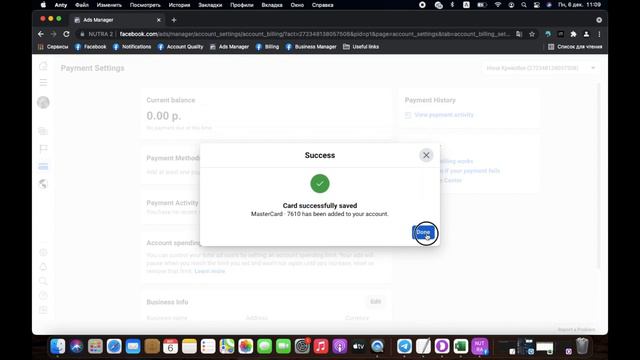Viewport: 640px width, 360px height.
Task: Open Safari from the dock
Action: point(114,347)
